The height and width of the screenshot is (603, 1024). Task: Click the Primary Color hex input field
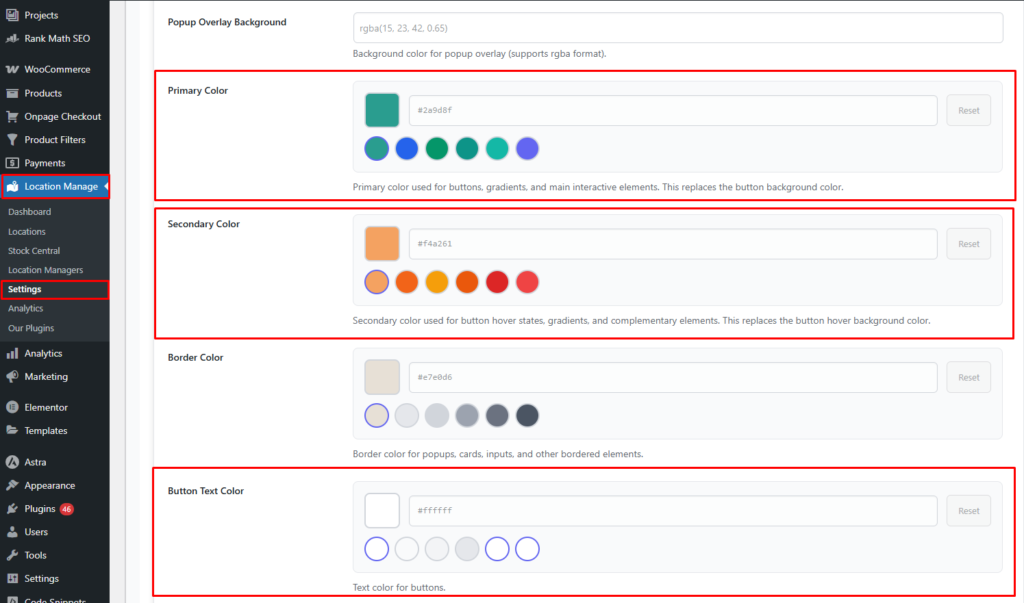click(x=672, y=111)
